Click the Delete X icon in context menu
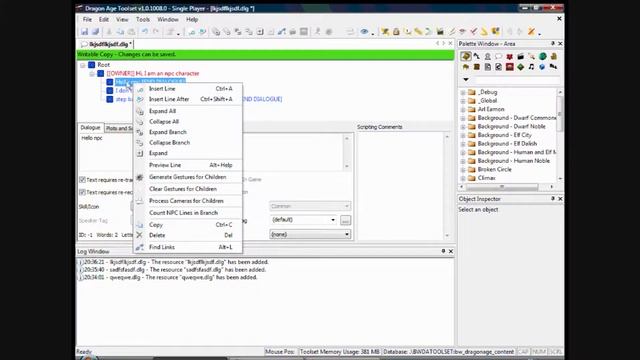640x360 pixels. tap(140, 235)
